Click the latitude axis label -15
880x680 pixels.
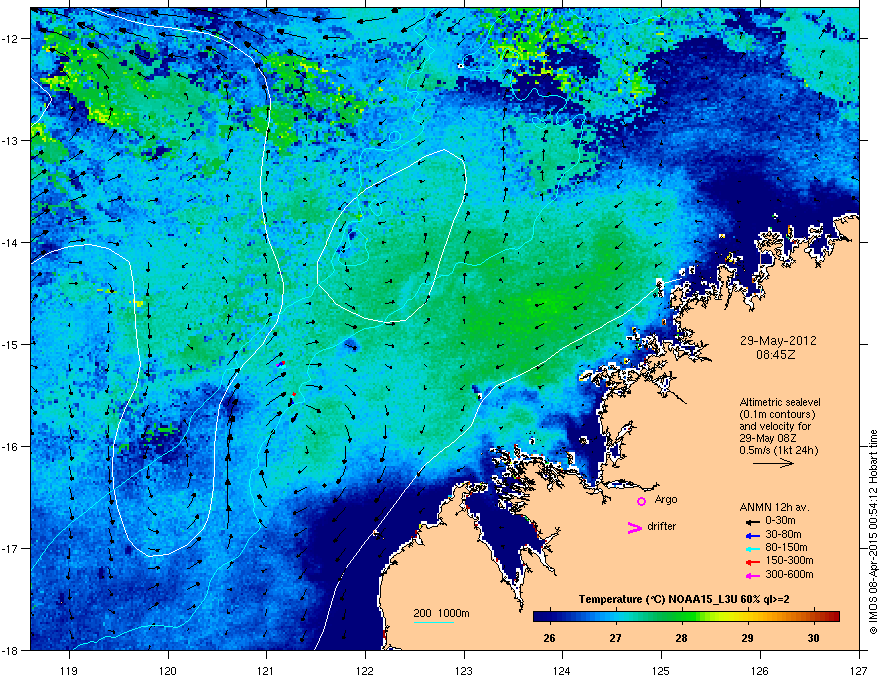(x=11, y=344)
